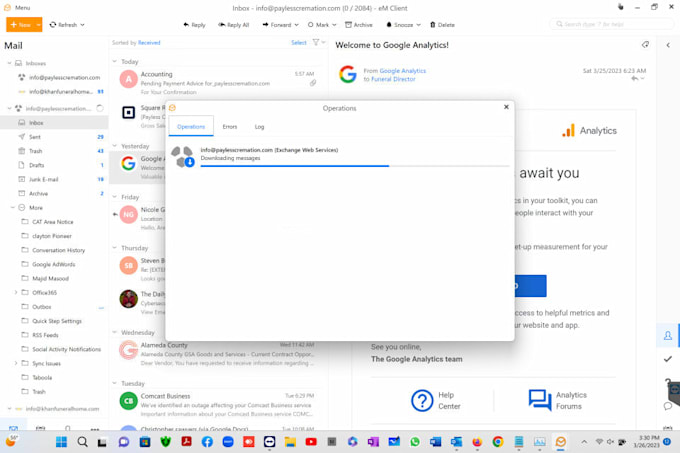Expand the Mark dropdown arrow
This screenshot has width=680, height=453.
tap(334, 25)
